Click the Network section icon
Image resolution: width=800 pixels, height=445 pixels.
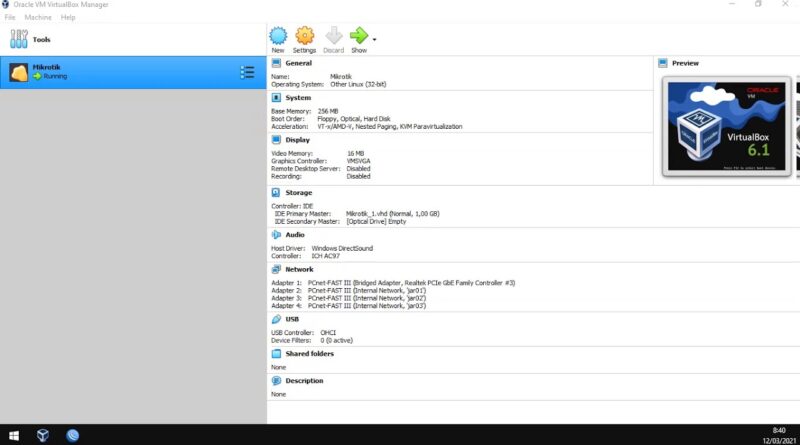276,269
